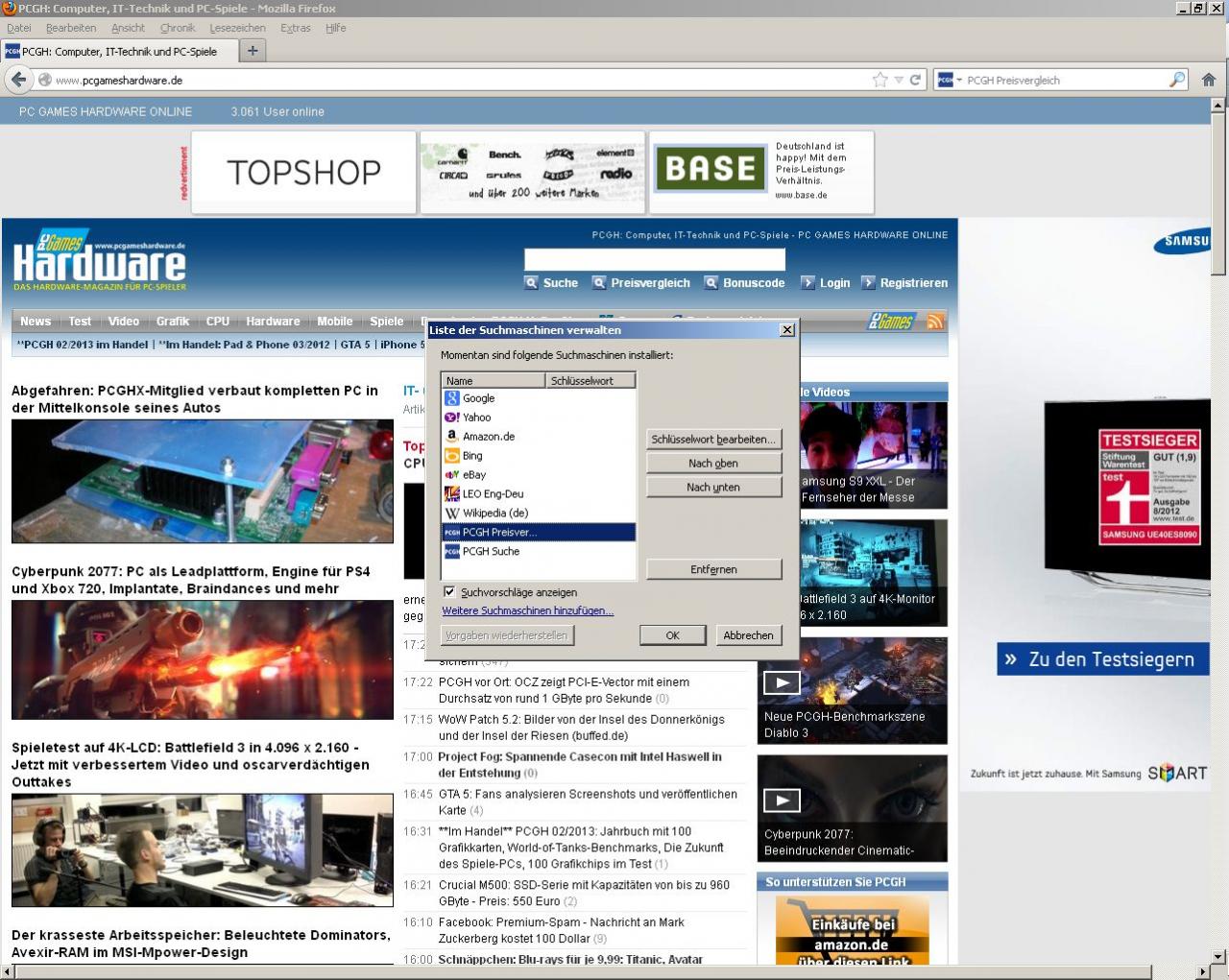The image size is (1229, 980).
Task: Select Bing in the search engine list
Action: tap(539, 456)
